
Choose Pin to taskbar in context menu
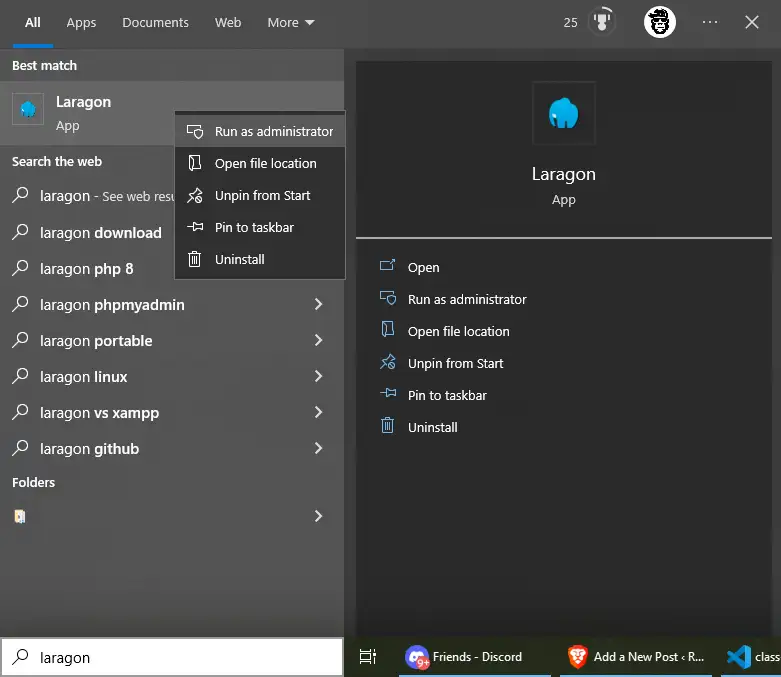click(254, 227)
